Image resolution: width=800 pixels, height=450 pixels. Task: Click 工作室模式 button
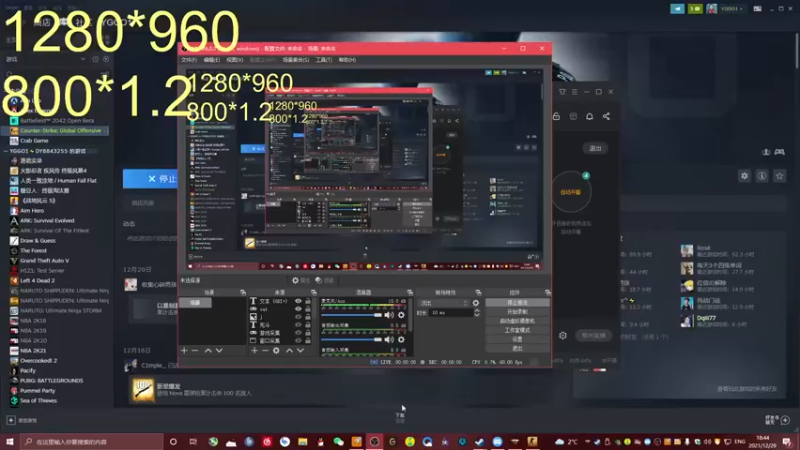(x=517, y=330)
